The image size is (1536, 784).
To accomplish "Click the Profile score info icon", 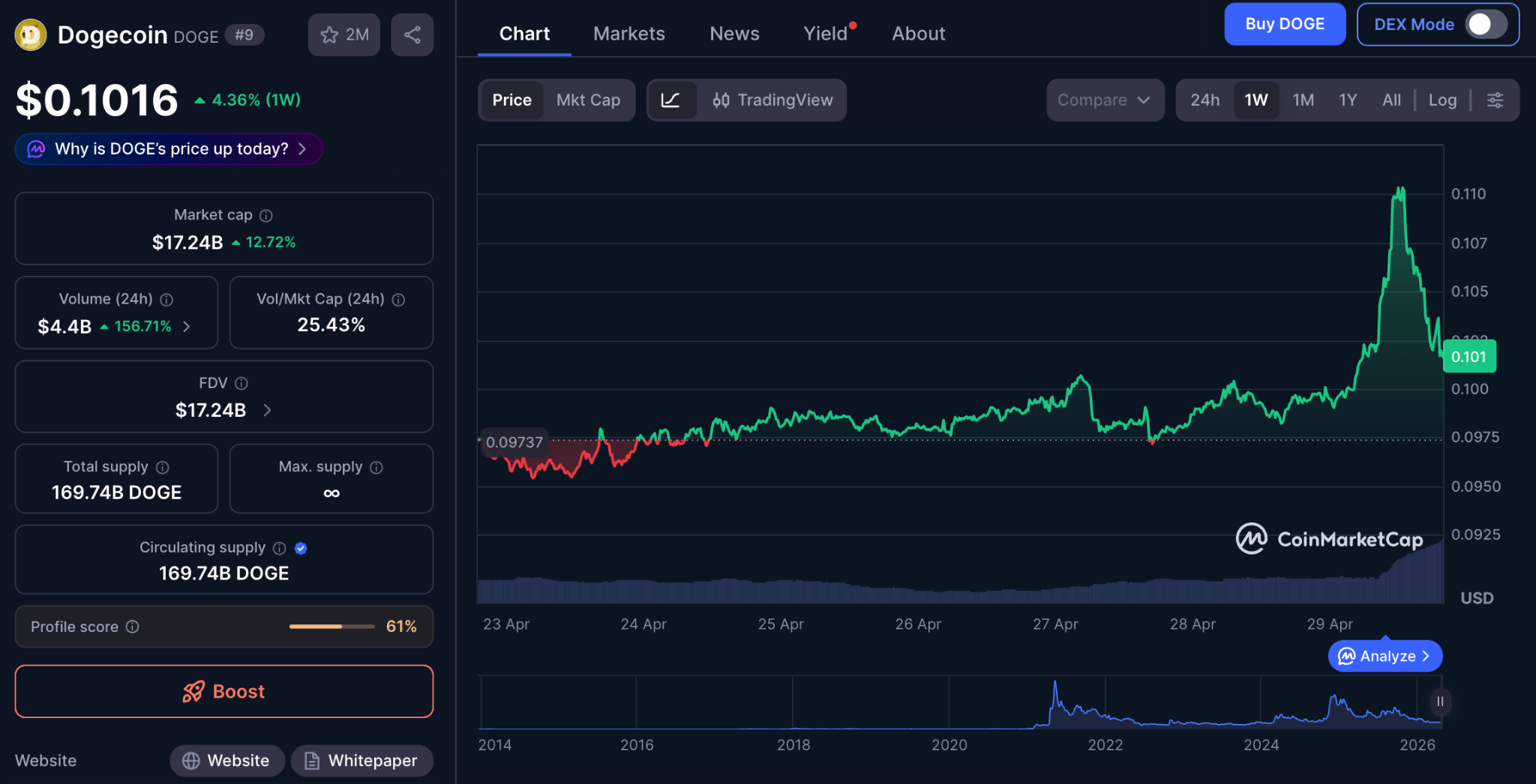I will click(133, 627).
